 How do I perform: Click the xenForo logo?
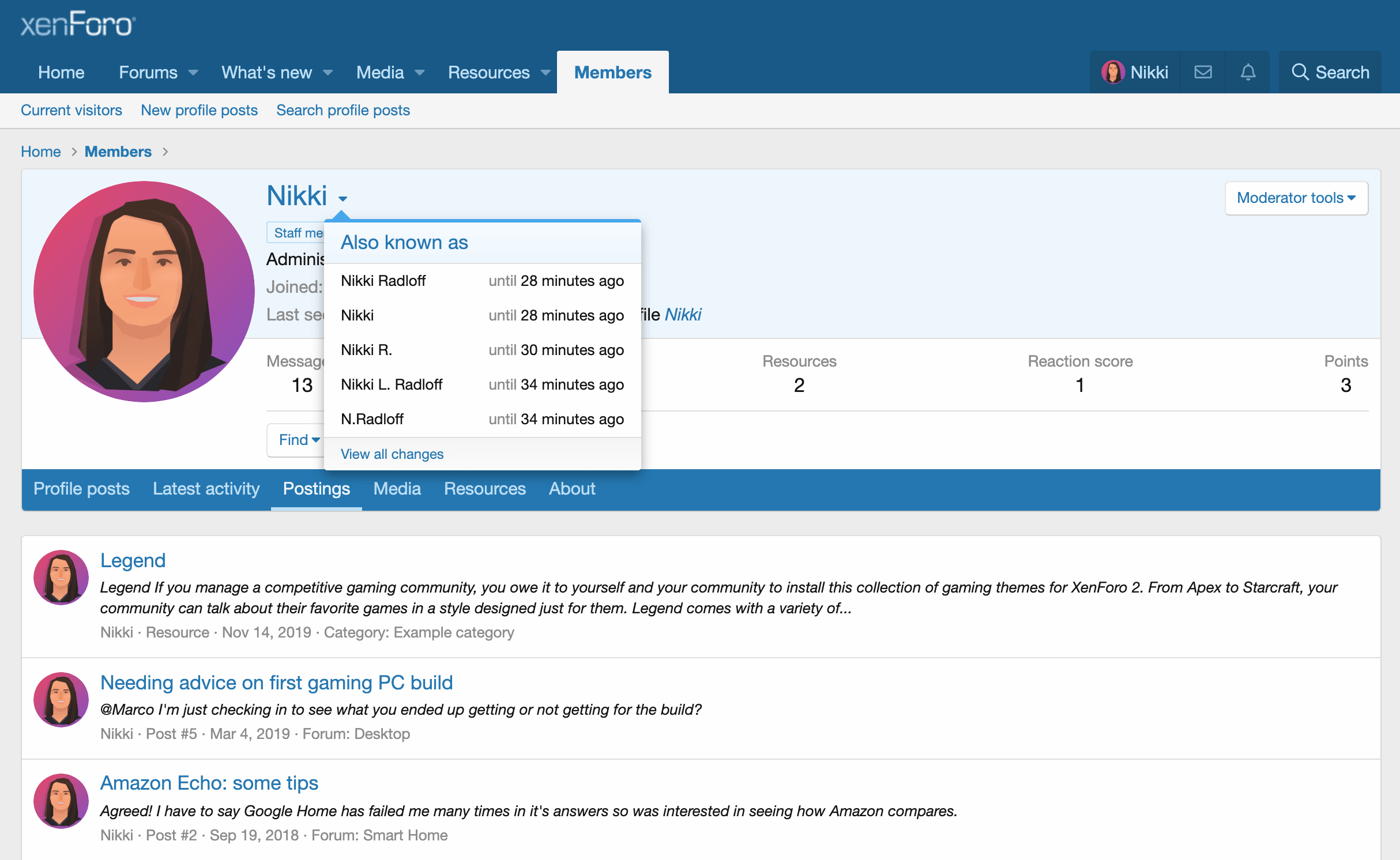(78, 24)
